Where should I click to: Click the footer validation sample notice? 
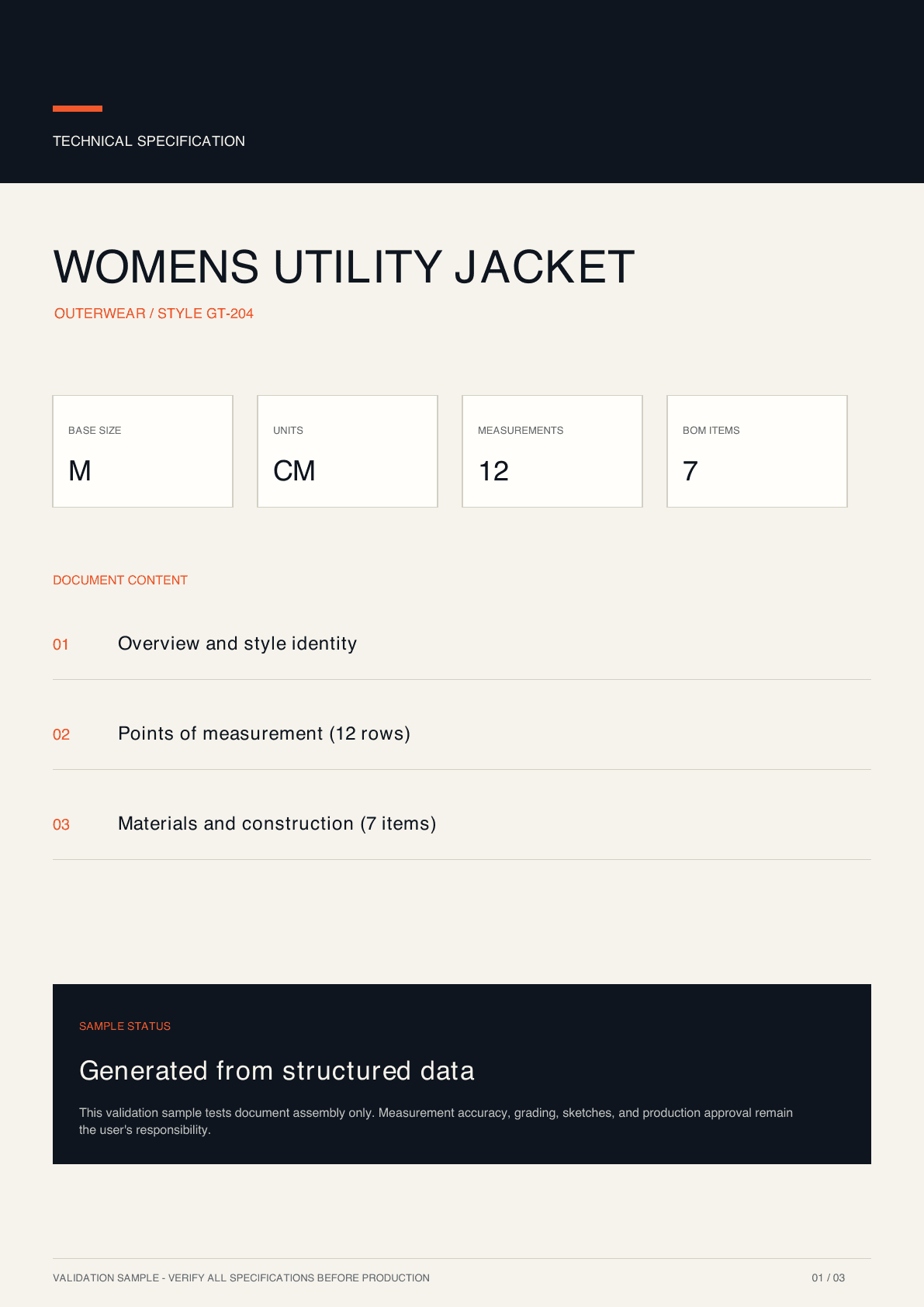(241, 1278)
